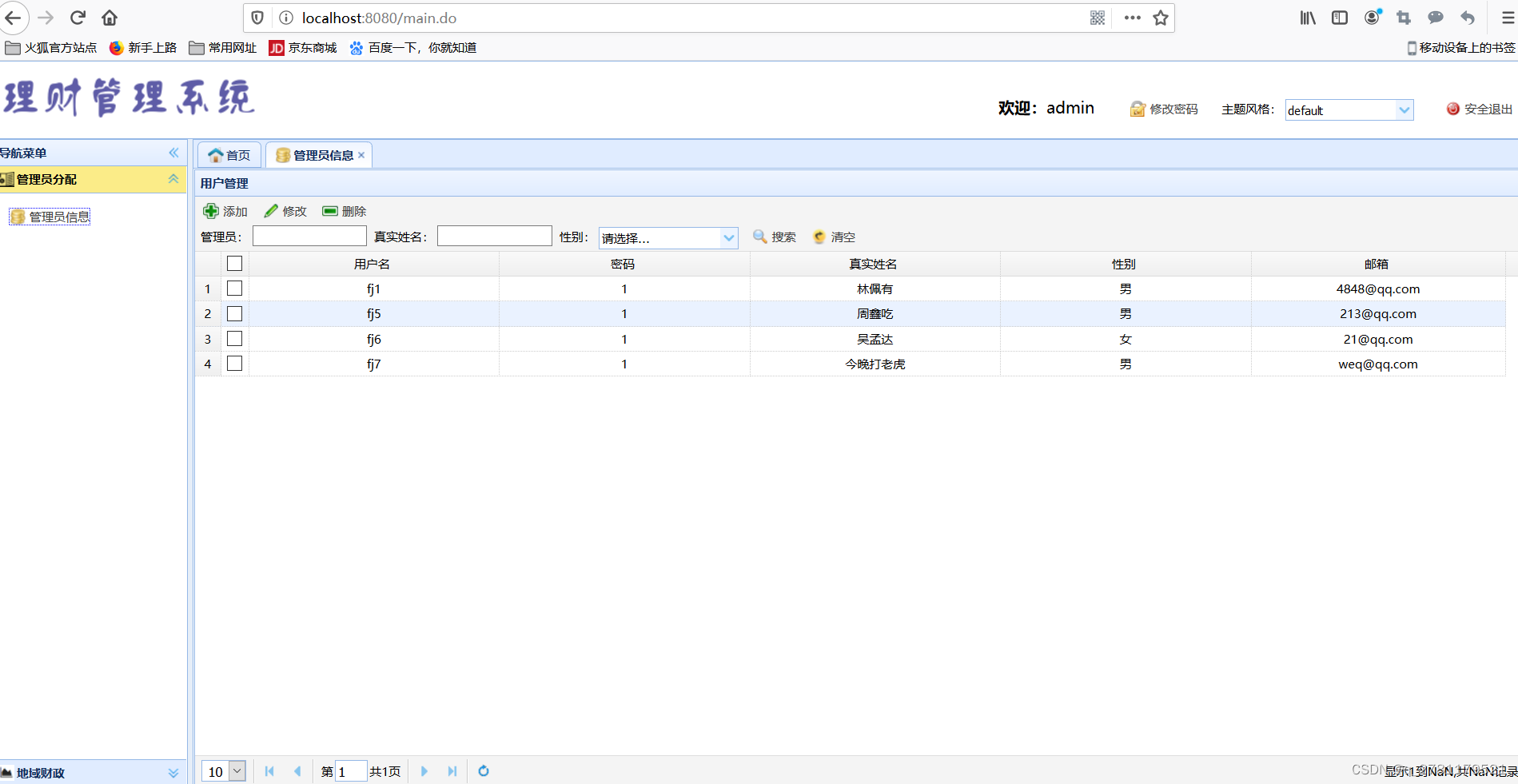The width and height of the screenshot is (1518, 784).
Task: Check the row for user fj6
Action: coord(234,339)
